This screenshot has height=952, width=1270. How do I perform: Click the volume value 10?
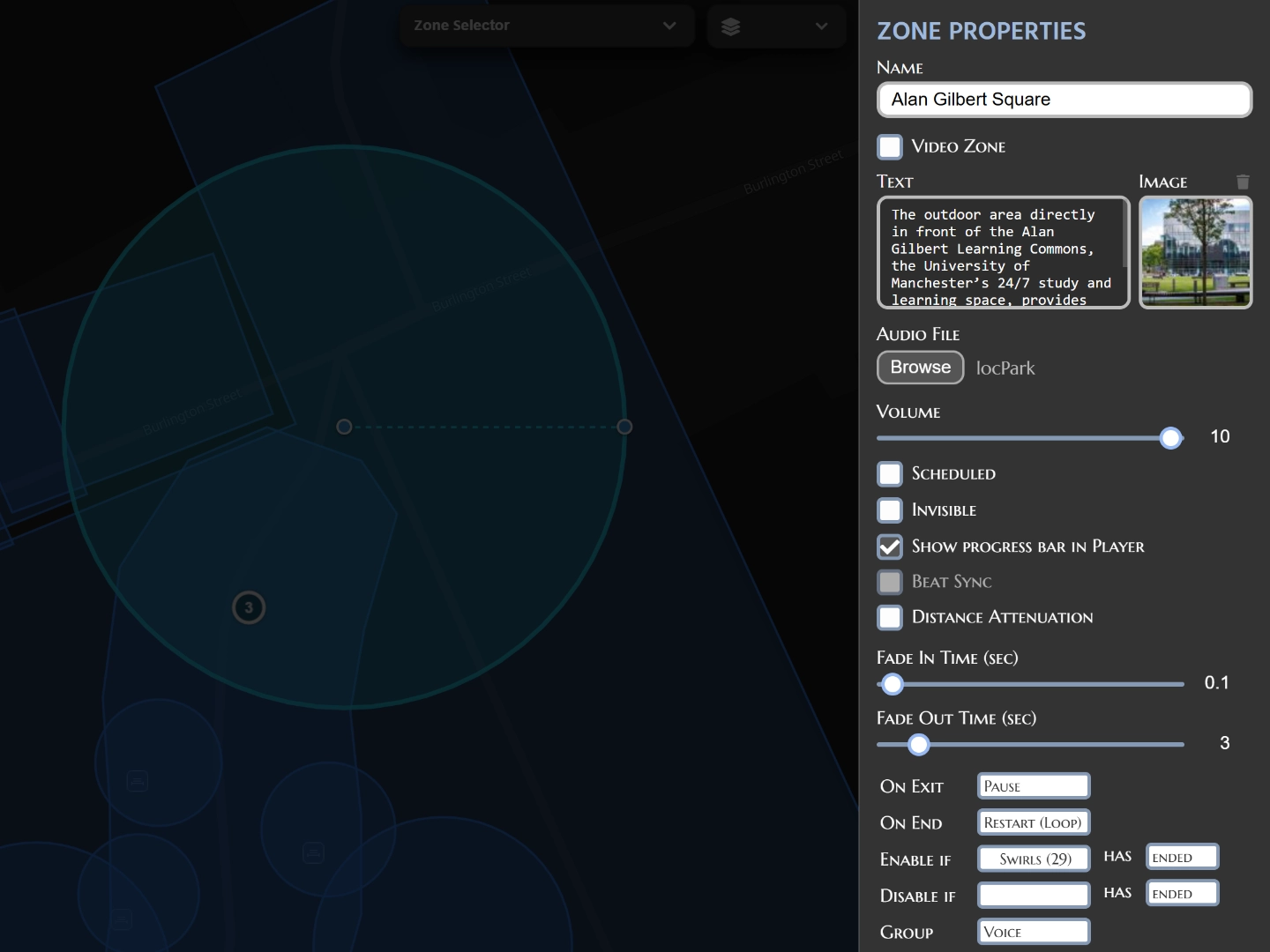click(1220, 437)
